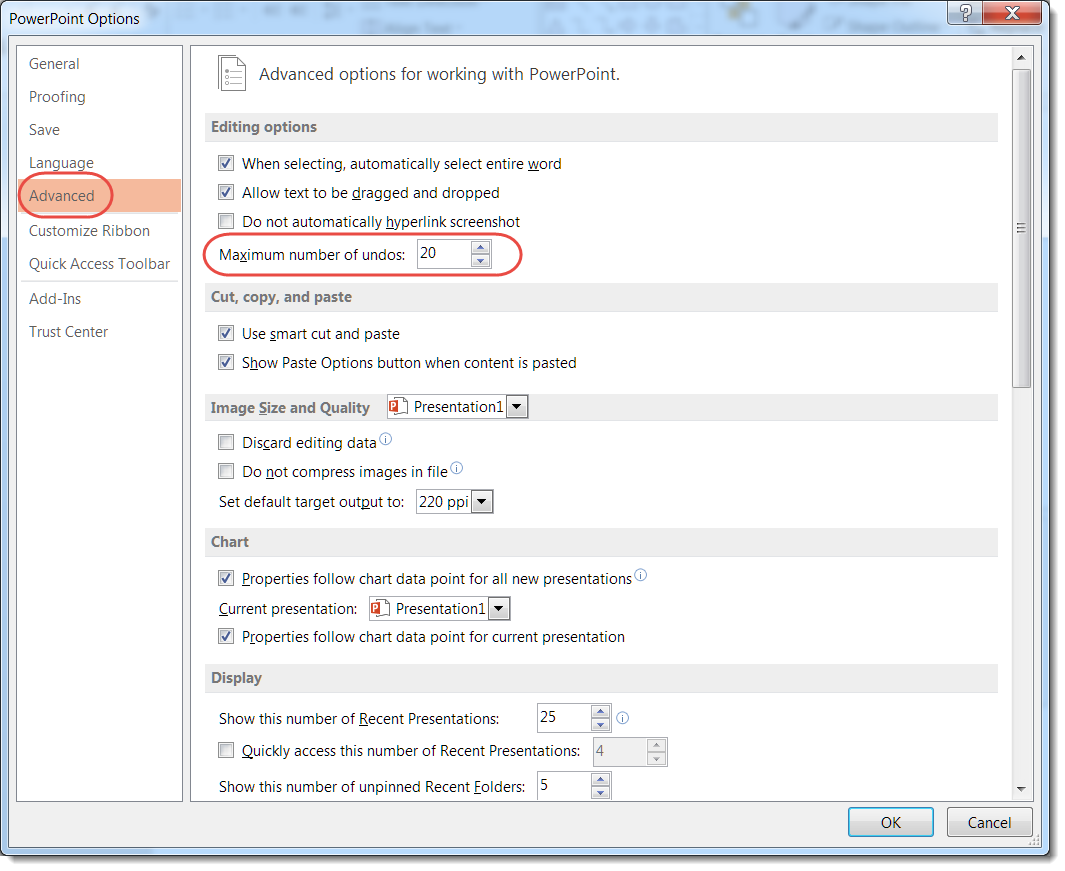The width and height of the screenshot is (1065, 871).
Task: Click the OK button
Action: tap(890, 822)
